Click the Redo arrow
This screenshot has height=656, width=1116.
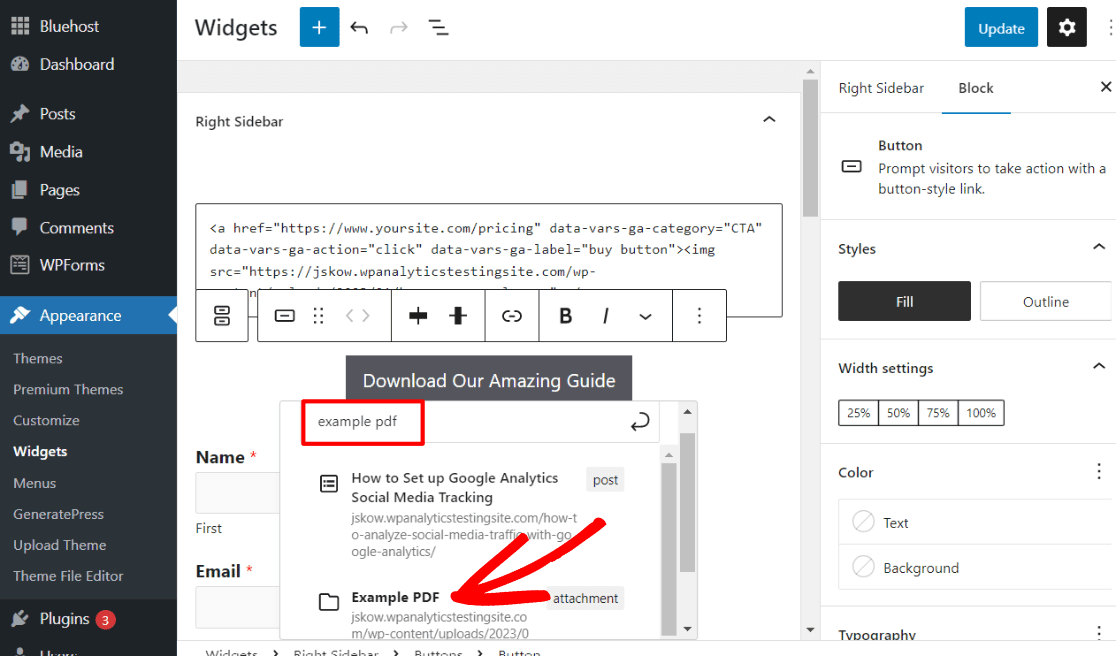coord(398,27)
